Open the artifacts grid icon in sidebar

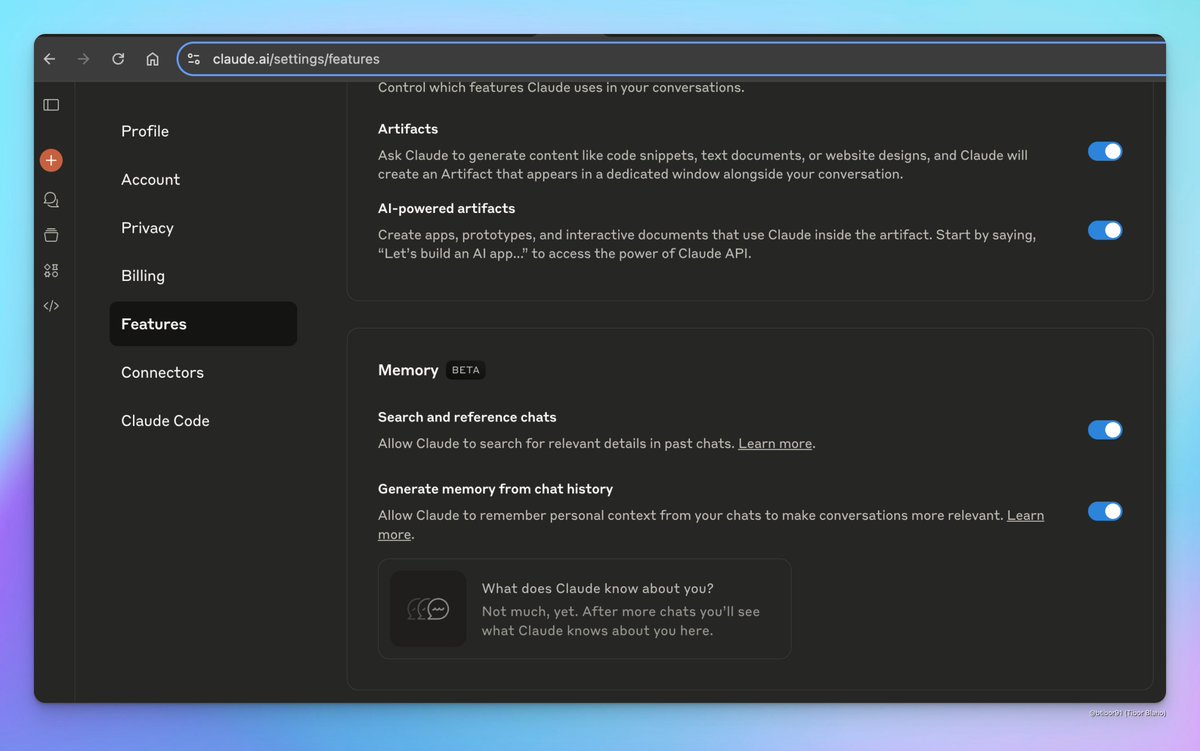coord(51,270)
